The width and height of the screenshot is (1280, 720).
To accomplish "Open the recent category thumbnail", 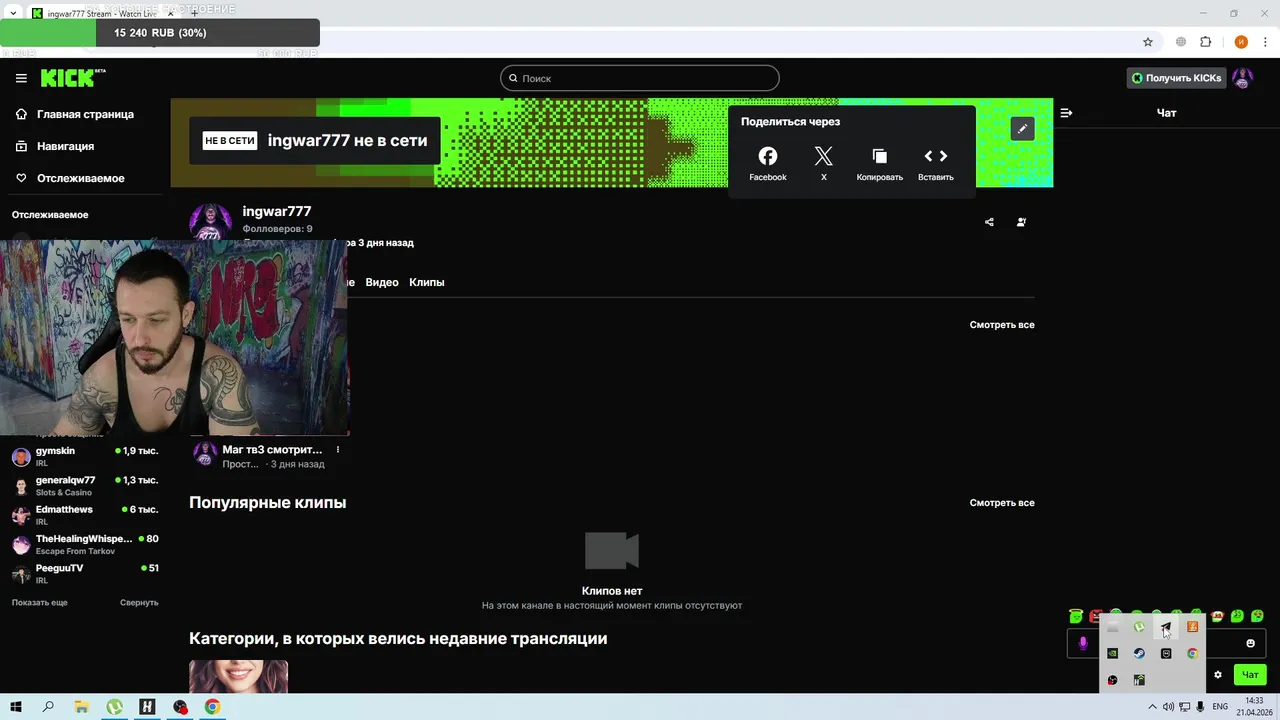I will point(238,676).
